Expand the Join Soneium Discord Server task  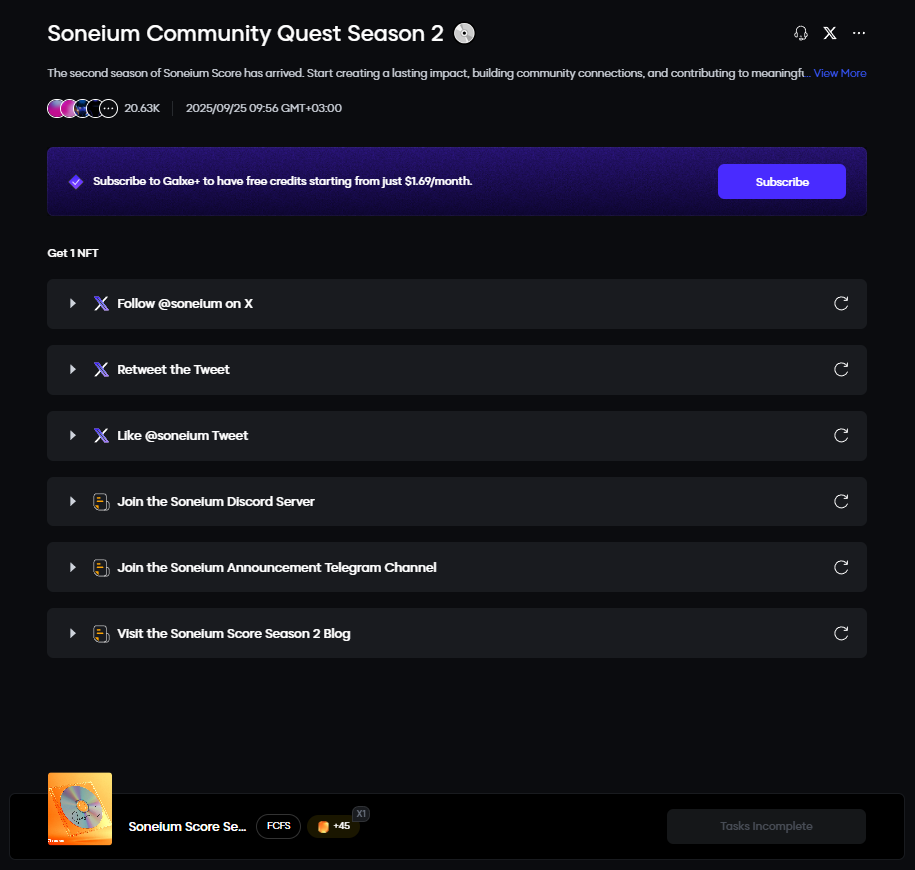click(x=73, y=502)
